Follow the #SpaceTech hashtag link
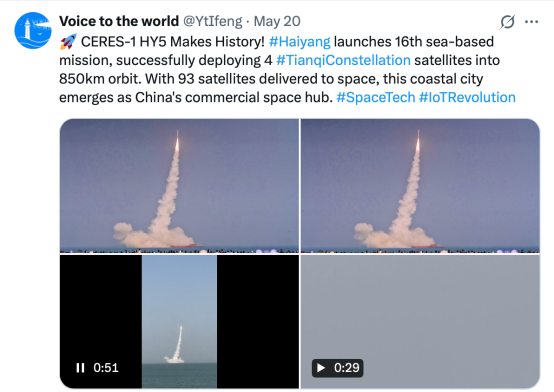The image size is (554, 392). pos(376,97)
